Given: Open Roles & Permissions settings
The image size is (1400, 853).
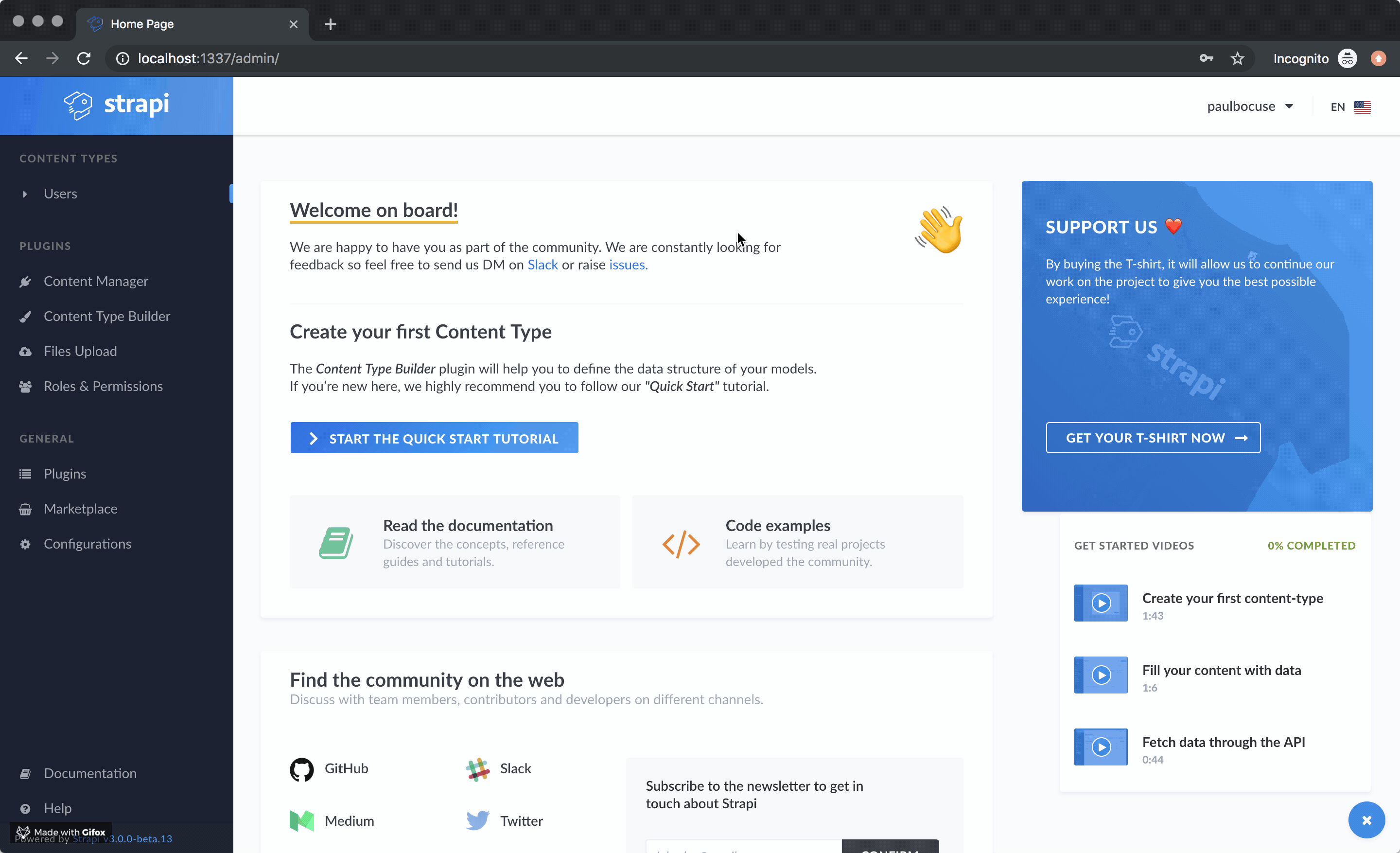Looking at the screenshot, I should pos(104,386).
